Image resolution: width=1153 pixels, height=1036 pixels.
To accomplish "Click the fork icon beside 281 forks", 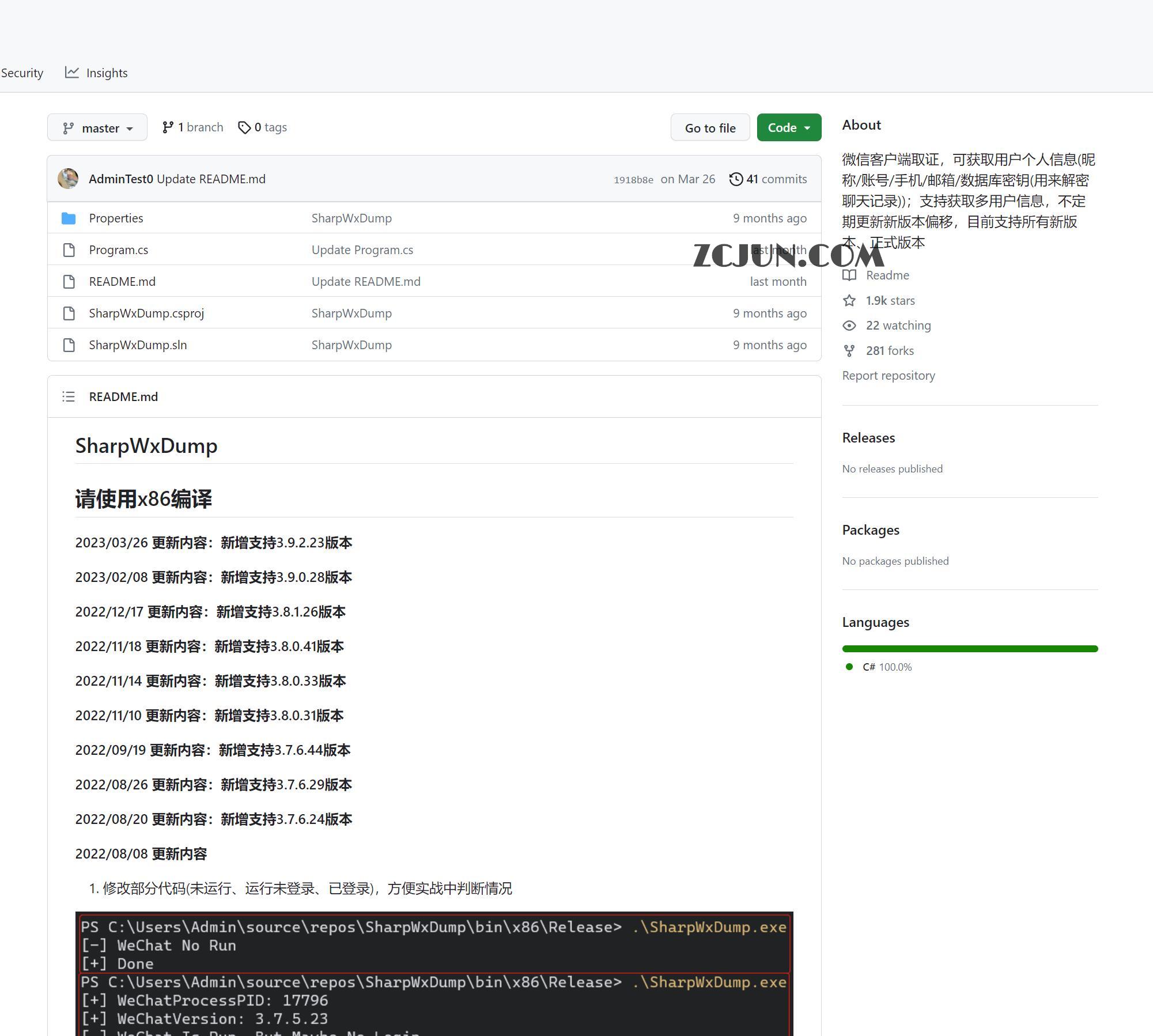I will point(849,350).
